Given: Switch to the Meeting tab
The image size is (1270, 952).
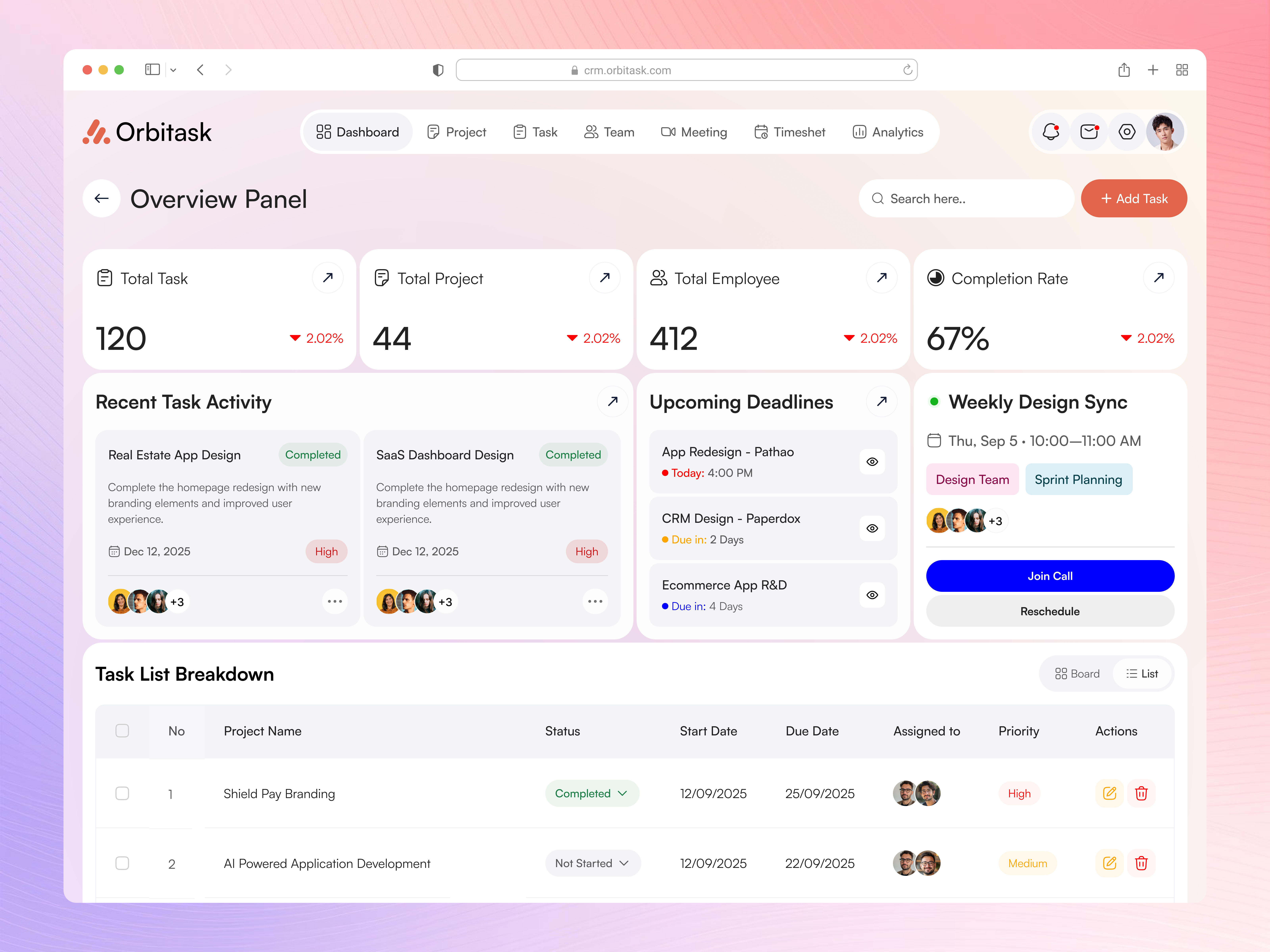Looking at the screenshot, I should tap(694, 131).
